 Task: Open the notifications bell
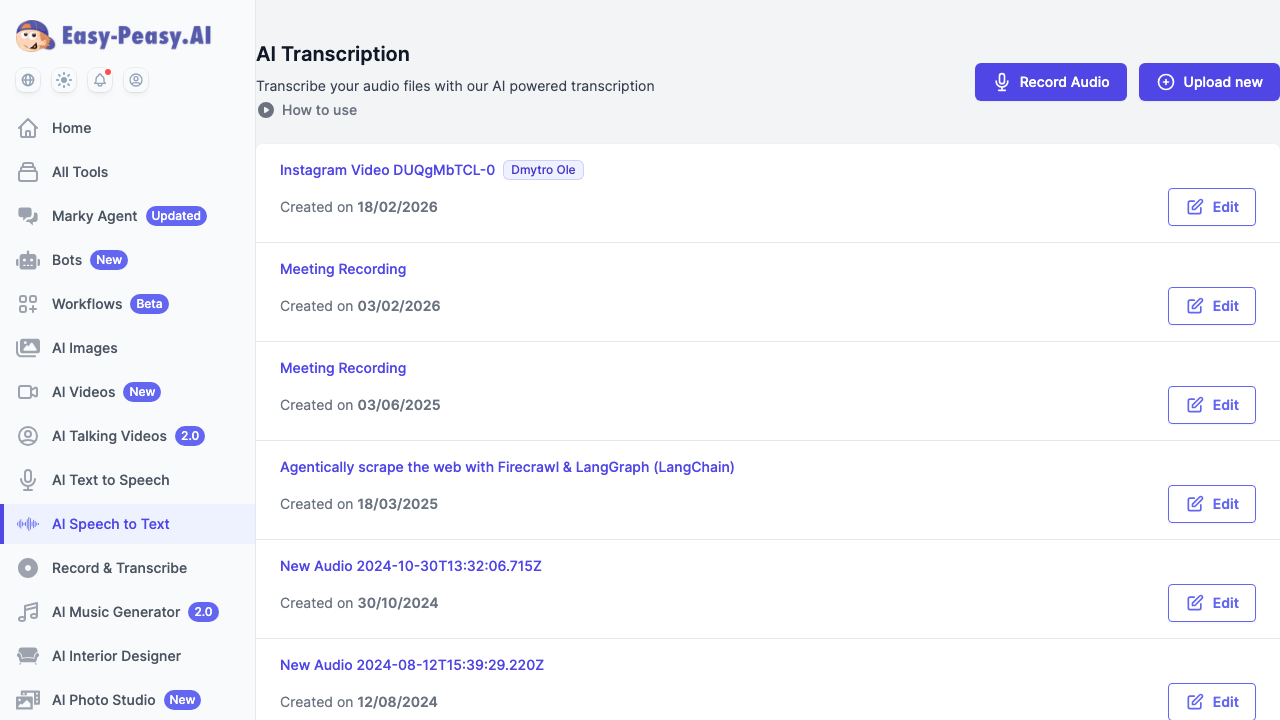99,80
